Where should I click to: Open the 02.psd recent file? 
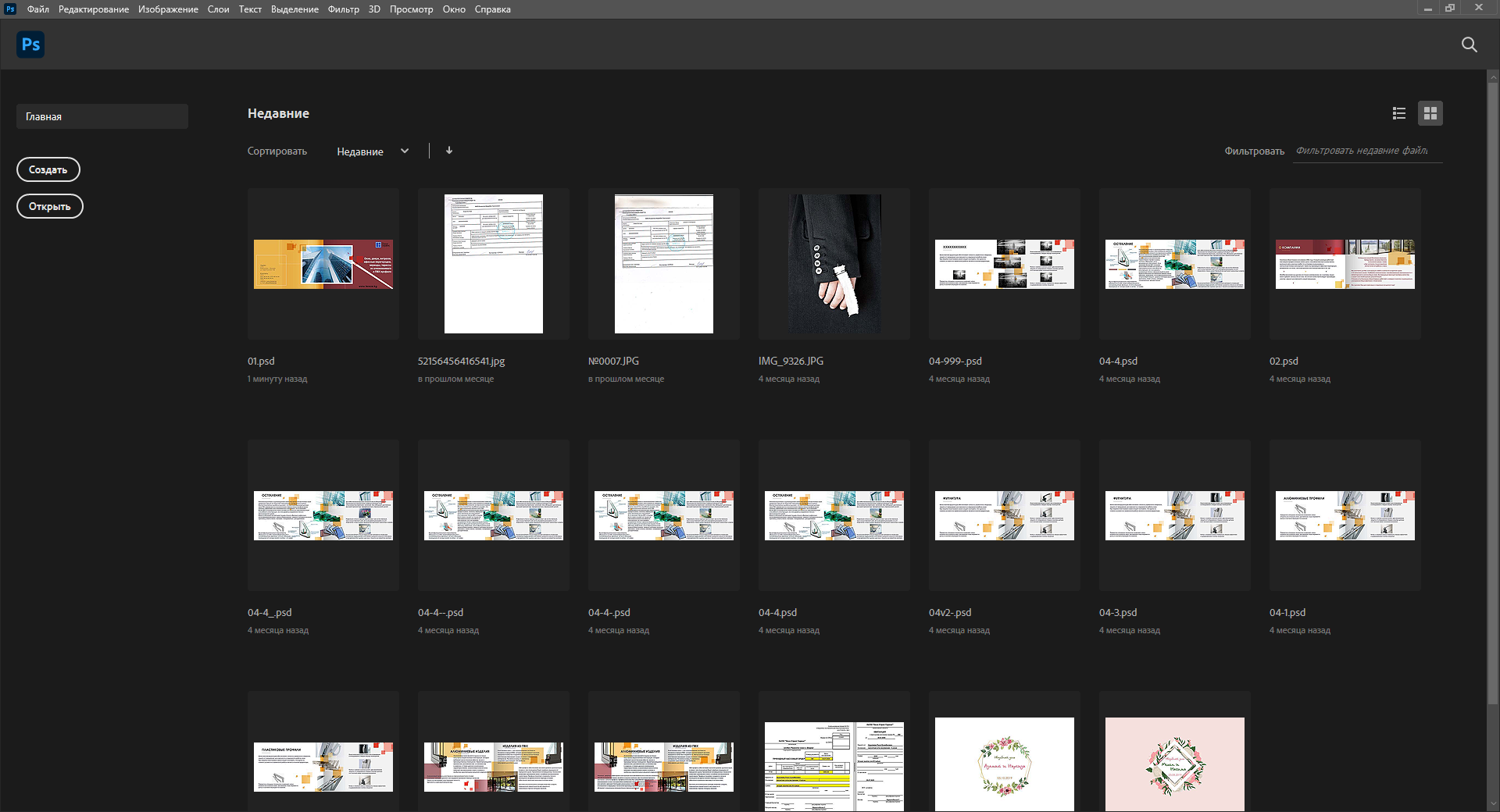pyautogui.click(x=1345, y=264)
